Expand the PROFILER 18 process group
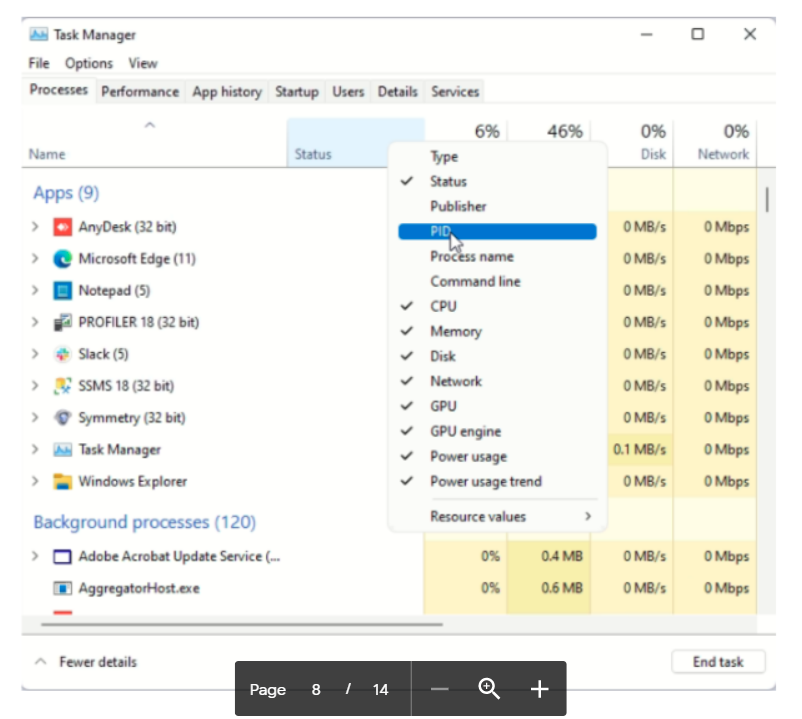The width and height of the screenshot is (802, 719). pos(36,323)
